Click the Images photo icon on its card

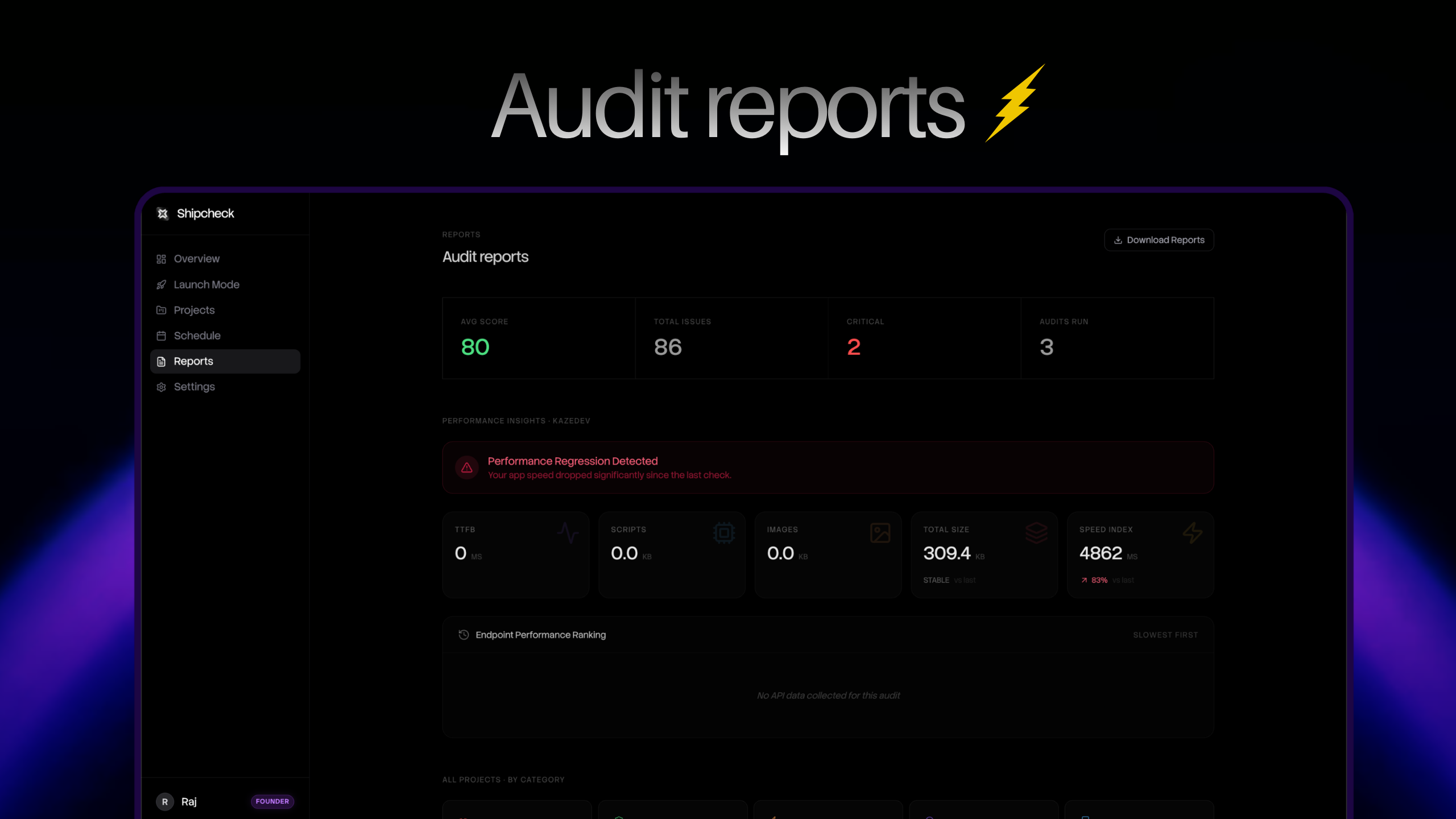coord(881,533)
